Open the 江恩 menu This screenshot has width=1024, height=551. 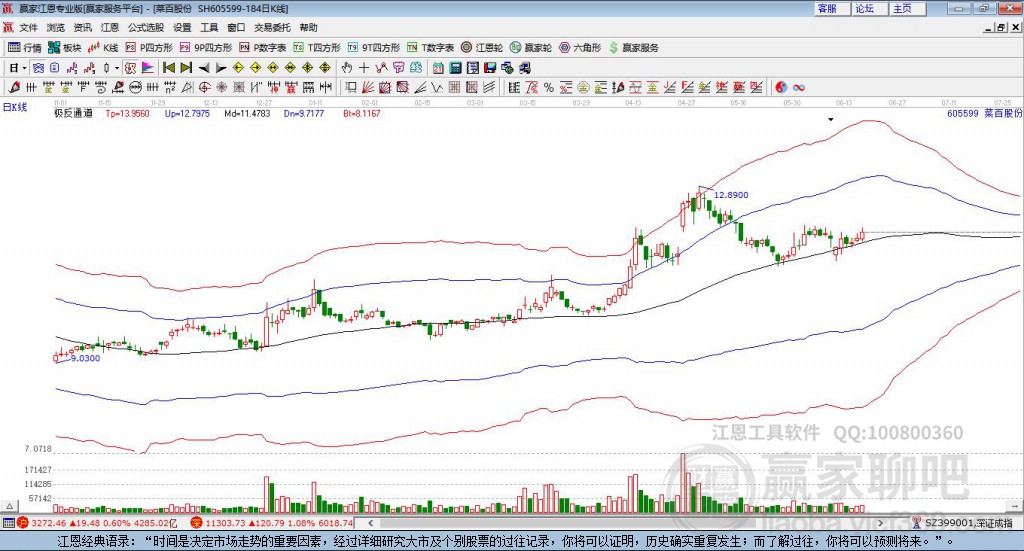[x=110, y=27]
